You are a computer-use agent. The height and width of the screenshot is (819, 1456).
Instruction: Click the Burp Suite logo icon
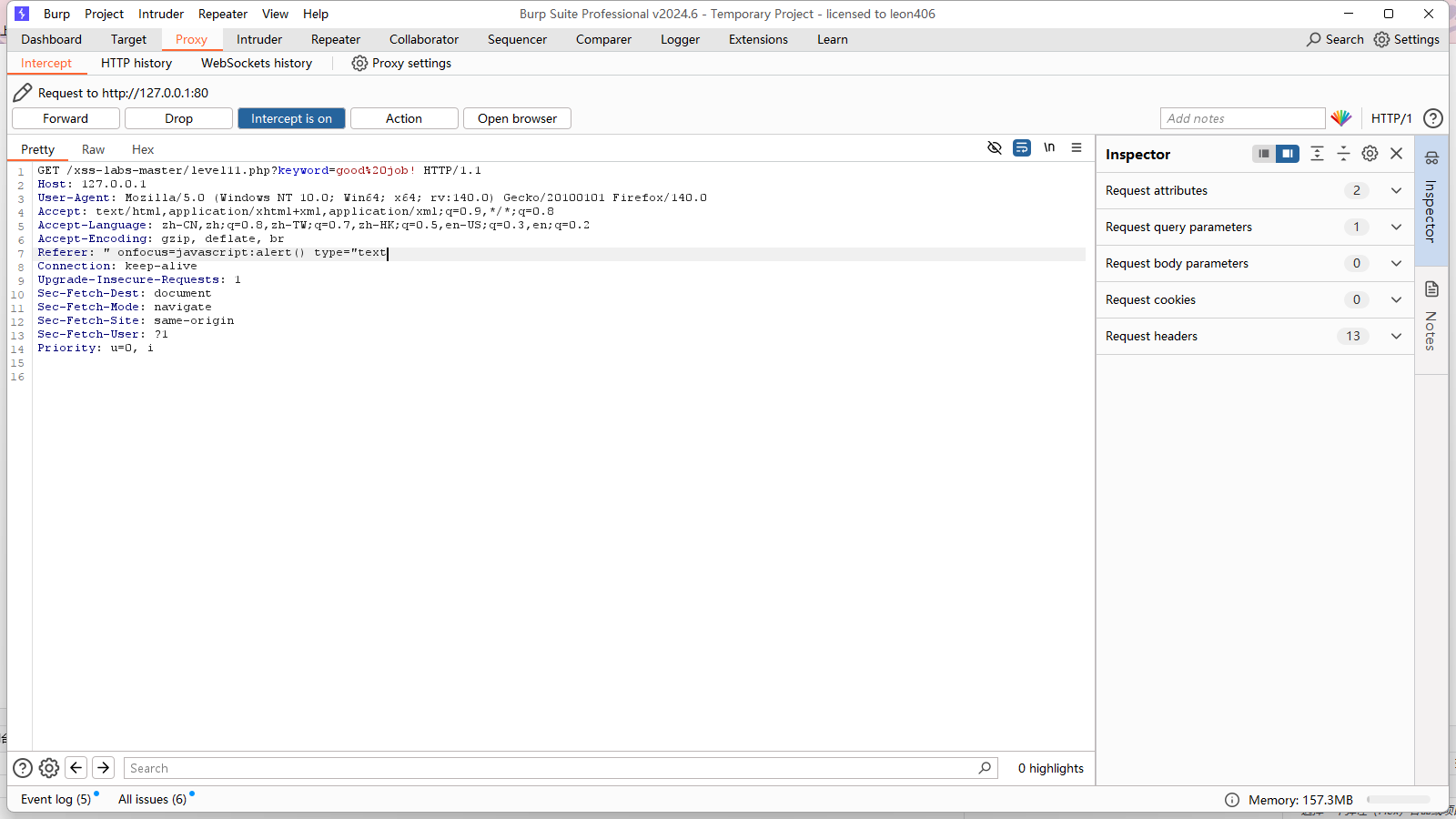(22, 14)
